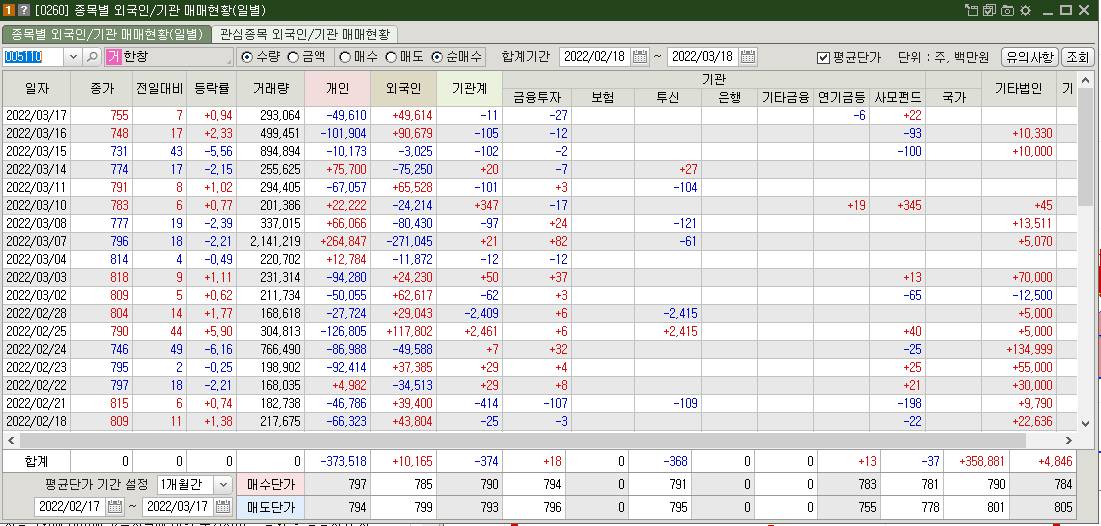Select the 순매수 radio button
This screenshot has height=526, width=1101.
[437, 57]
